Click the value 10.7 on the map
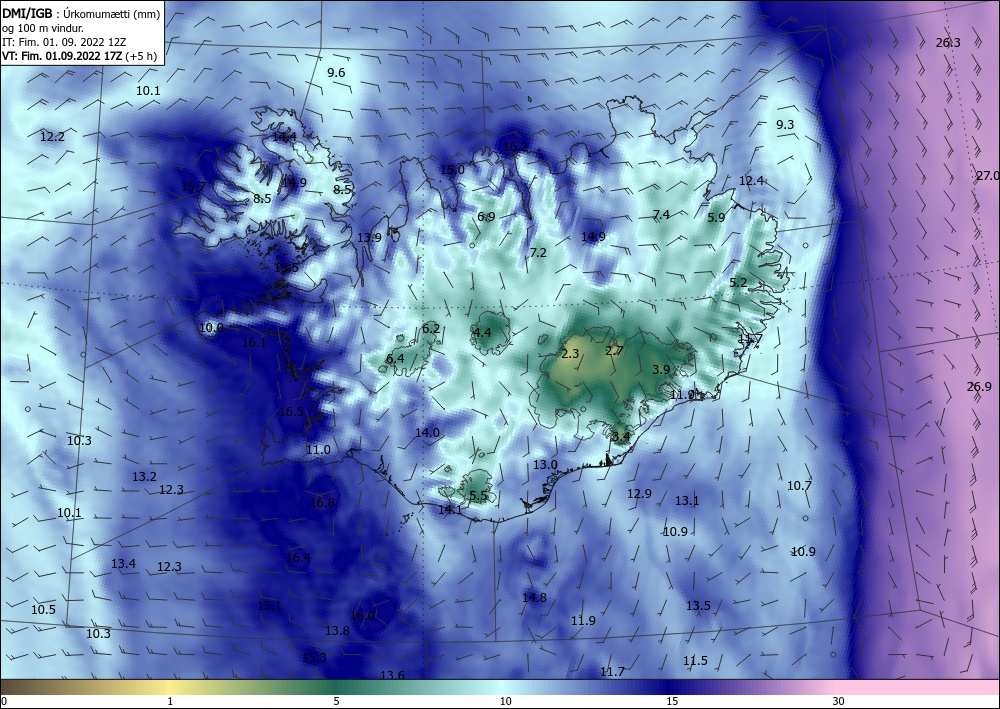The width and height of the screenshot is (1000, 709). (x=799, y=486)
